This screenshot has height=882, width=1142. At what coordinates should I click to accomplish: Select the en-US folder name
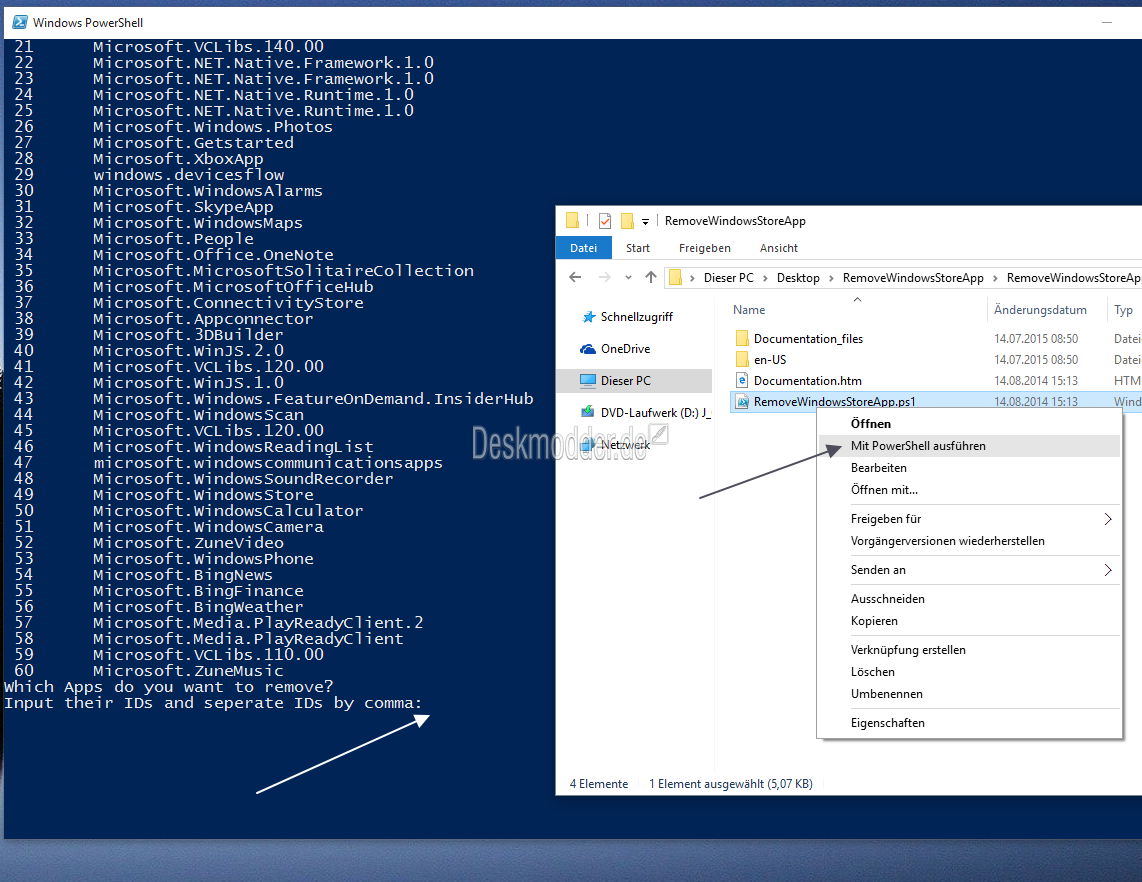click(x=770, y=359)
